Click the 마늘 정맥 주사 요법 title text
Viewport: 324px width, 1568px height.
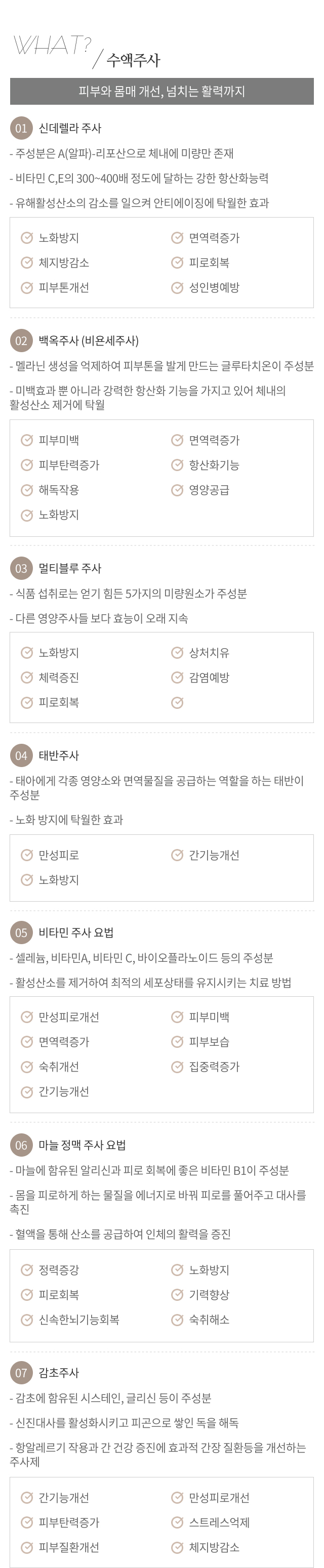click(x=82, y=1145)
